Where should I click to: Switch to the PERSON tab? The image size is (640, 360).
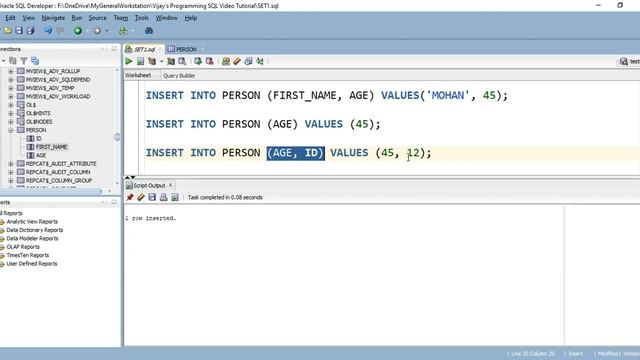pyautogui.click(x=186, y=49)
